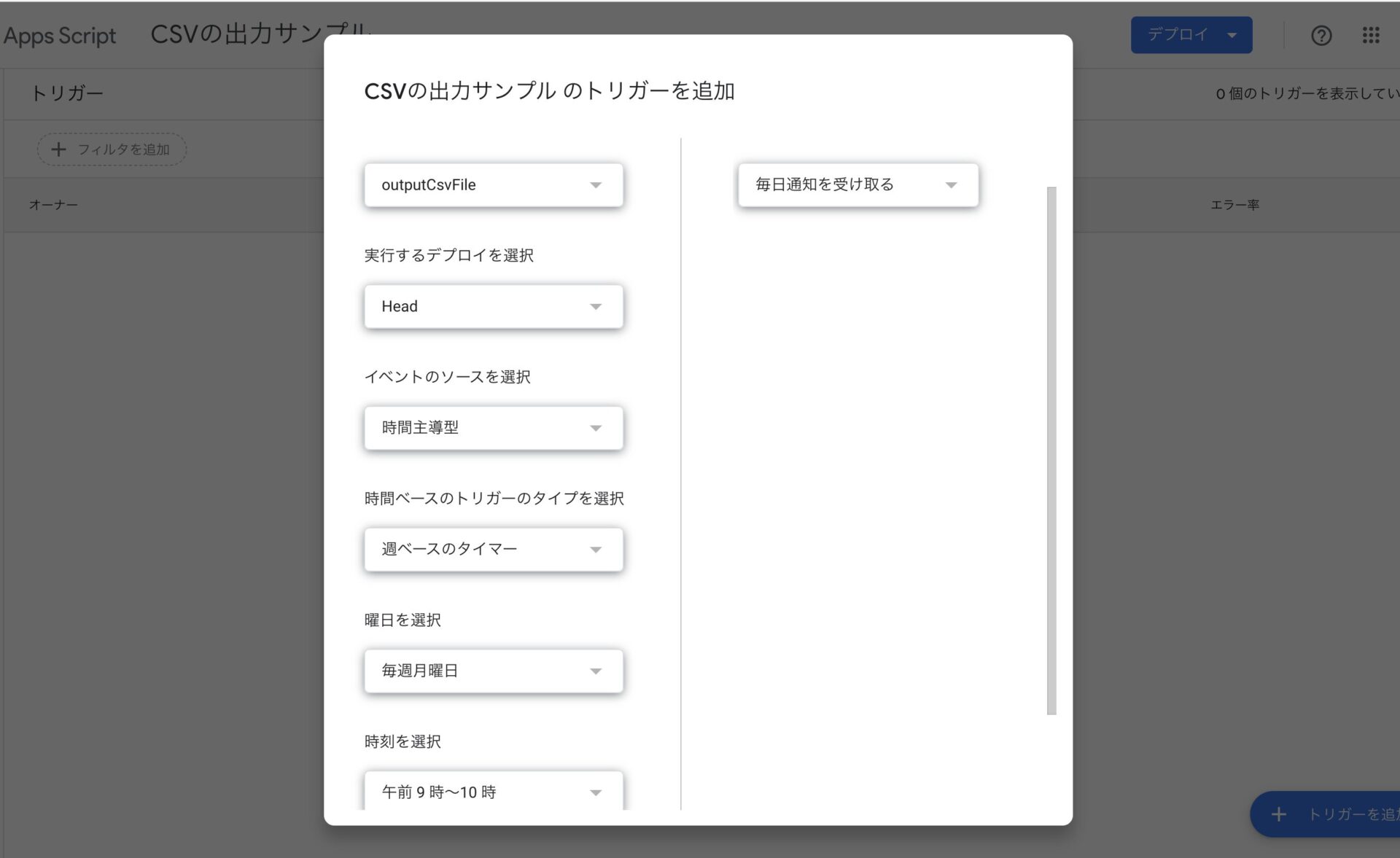Open the 午前 9 時〜10 時 time dropdown
The height and width of the screenshot is (858, 1400).
point(494,792)
